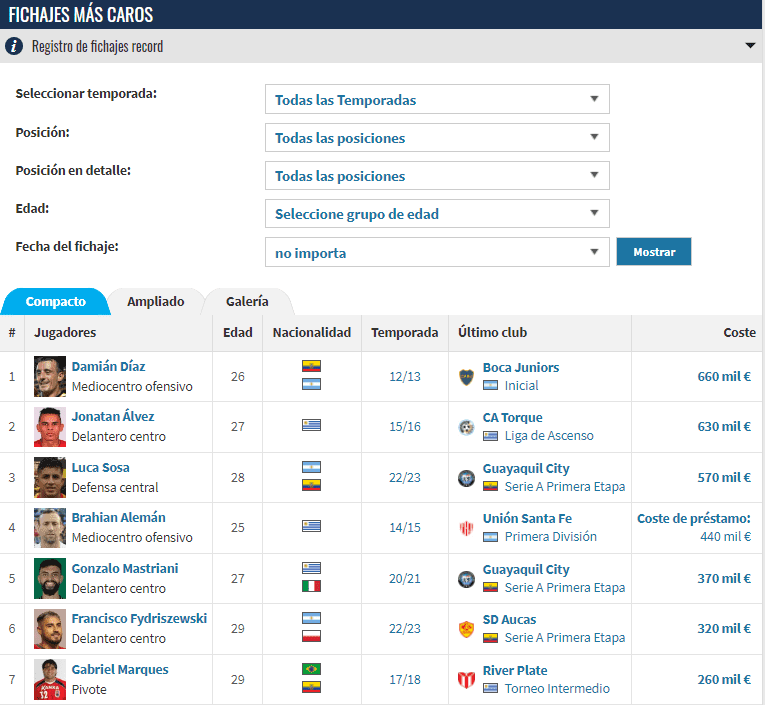
Task: Click the 320 mil € transfer fee
Action: 724,628
